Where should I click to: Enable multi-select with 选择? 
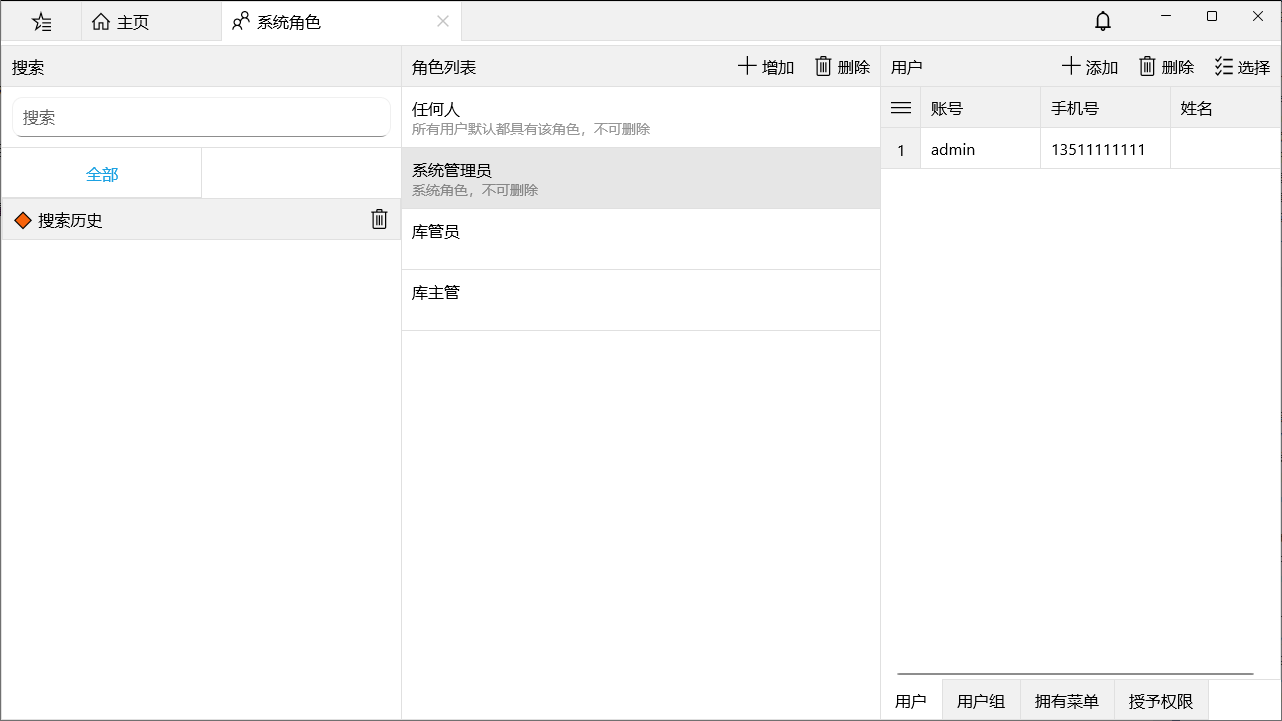1242,67
